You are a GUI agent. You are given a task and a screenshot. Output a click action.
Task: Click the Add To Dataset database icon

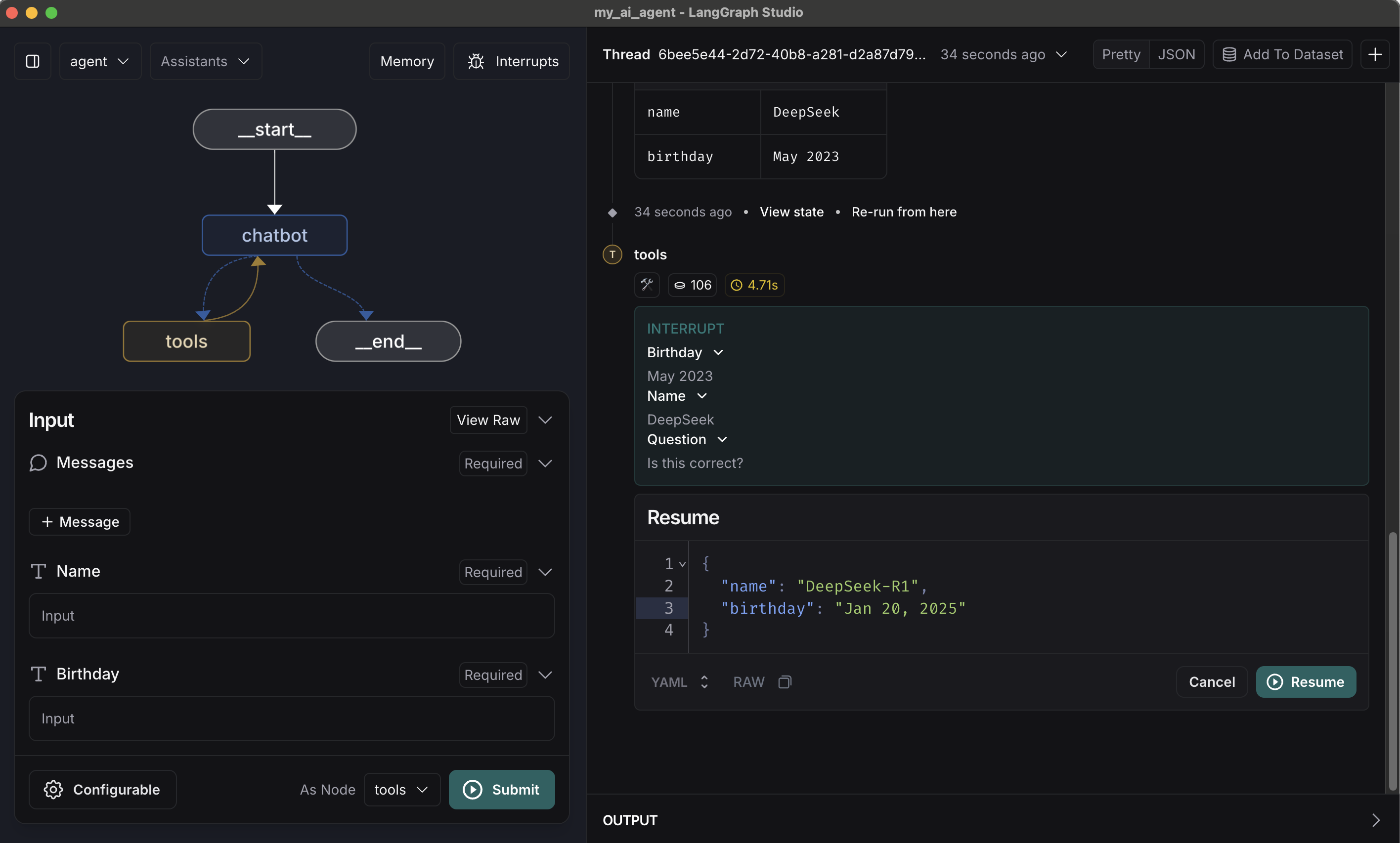[1229, 54]
